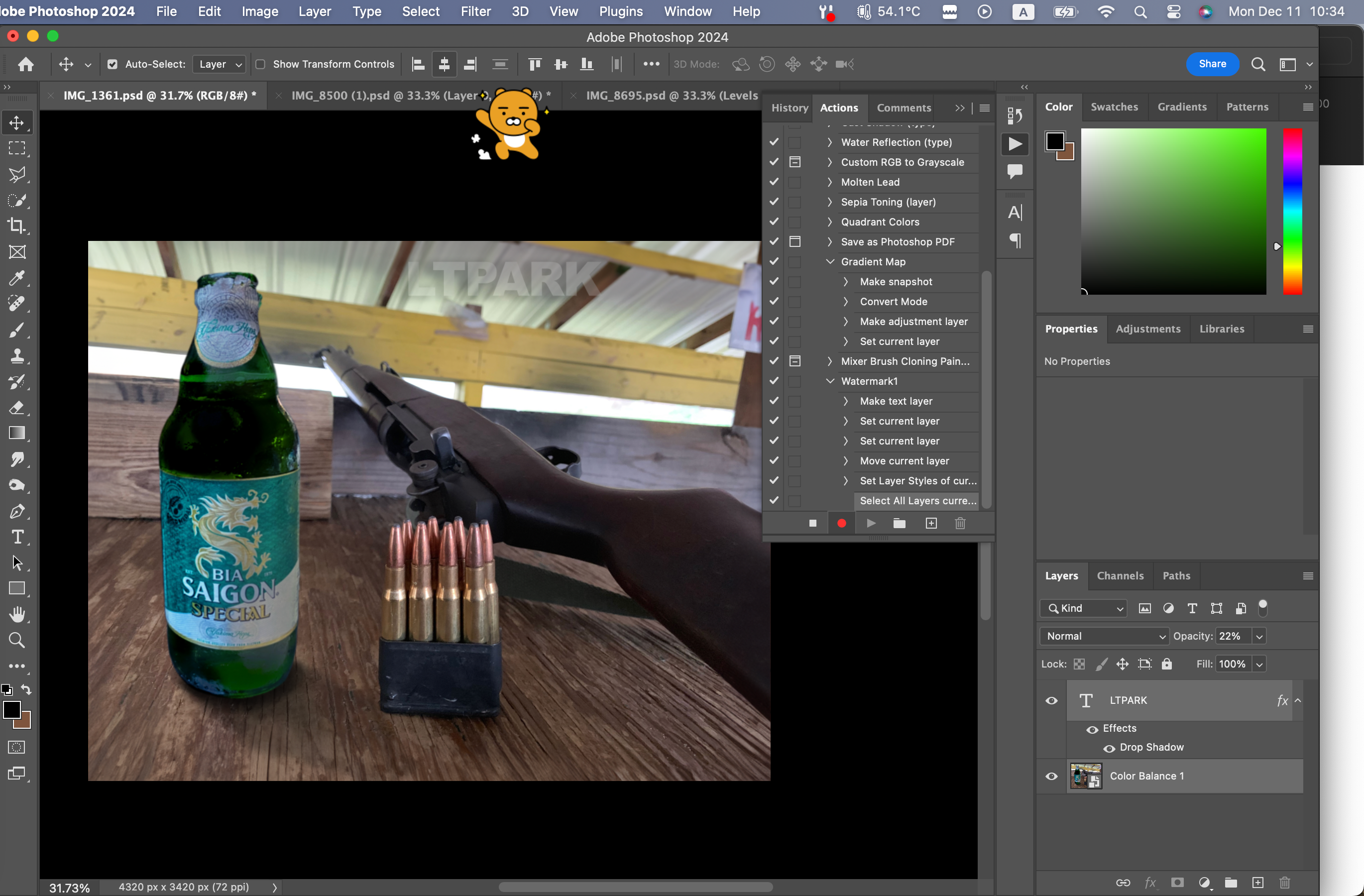Click the Create New Action icon

[931, 524]
